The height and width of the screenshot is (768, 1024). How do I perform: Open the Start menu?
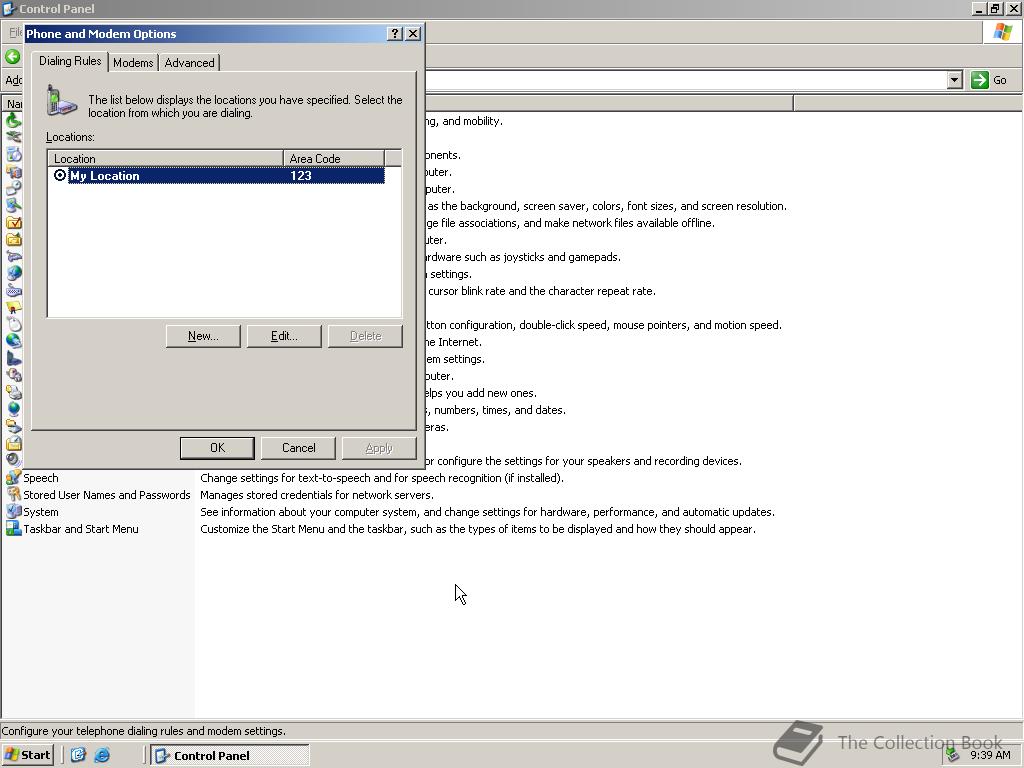pyautogui.click(x=27, y=755)
